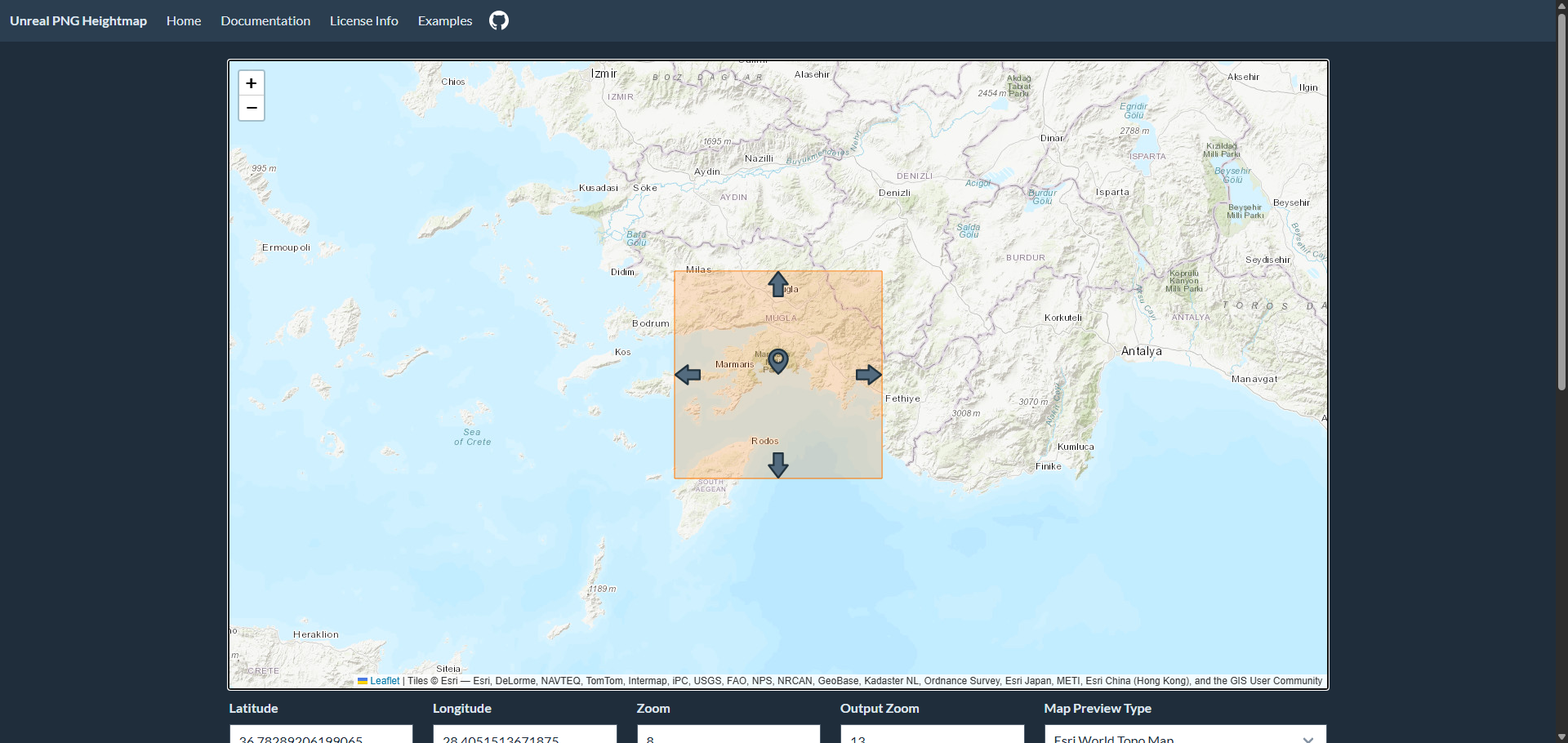Zoom in on the map
1568x743 pixels.
pos(252,83)
